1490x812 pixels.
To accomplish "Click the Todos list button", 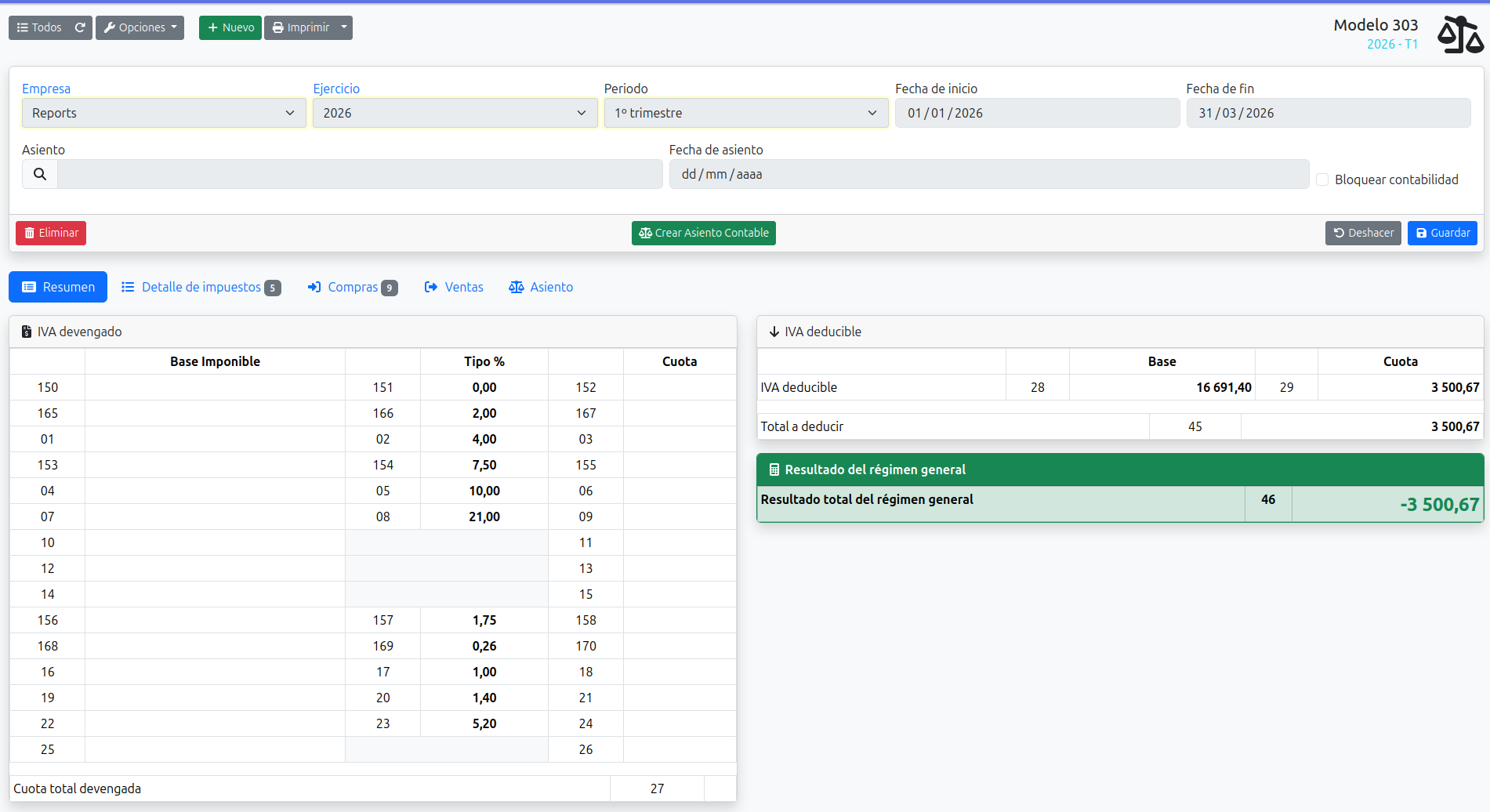I will (x=39, y=27).
